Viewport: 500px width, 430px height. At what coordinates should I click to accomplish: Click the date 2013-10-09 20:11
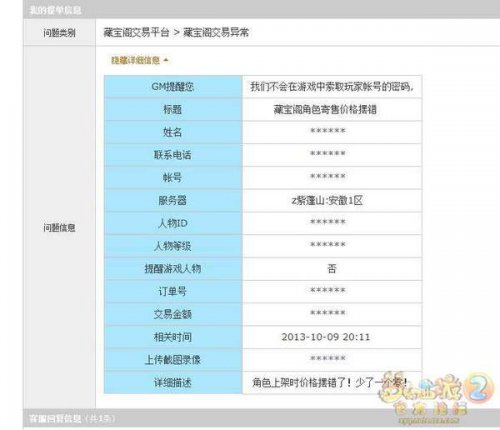[326, 337]
